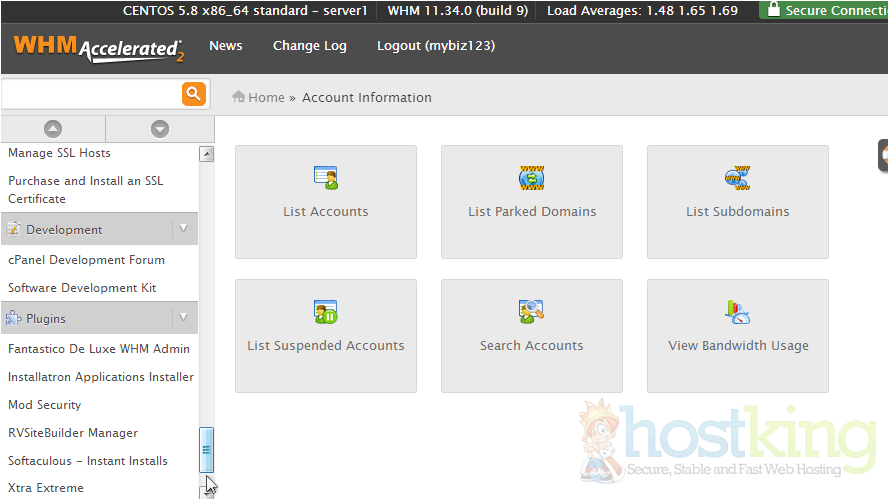Click the Home icon in breadcrumb
The height and width of the screenshot is (500, 889).
(239, 97)
